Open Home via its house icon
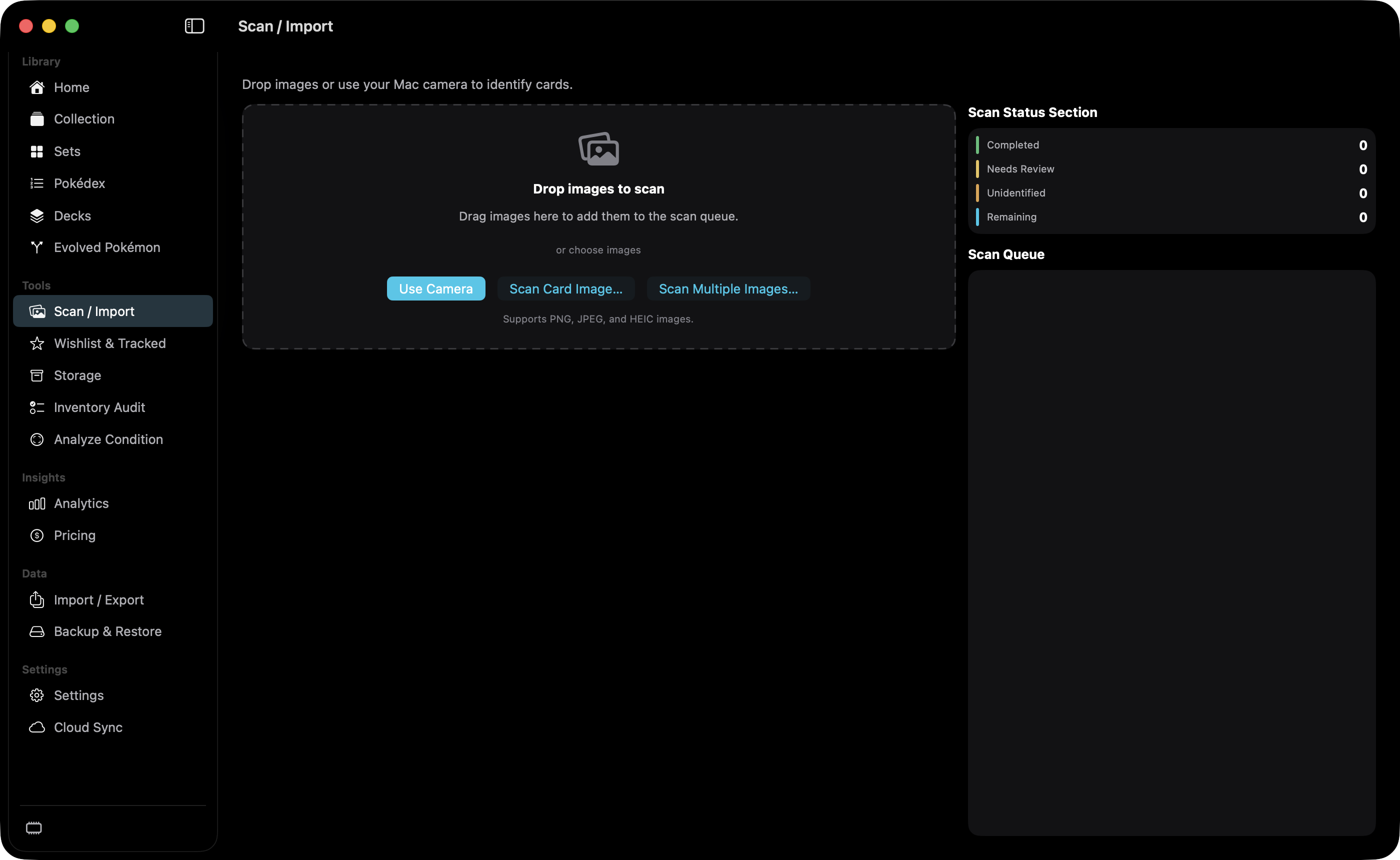The width and height of the screenshot is (1400, 860). point(37,87)
